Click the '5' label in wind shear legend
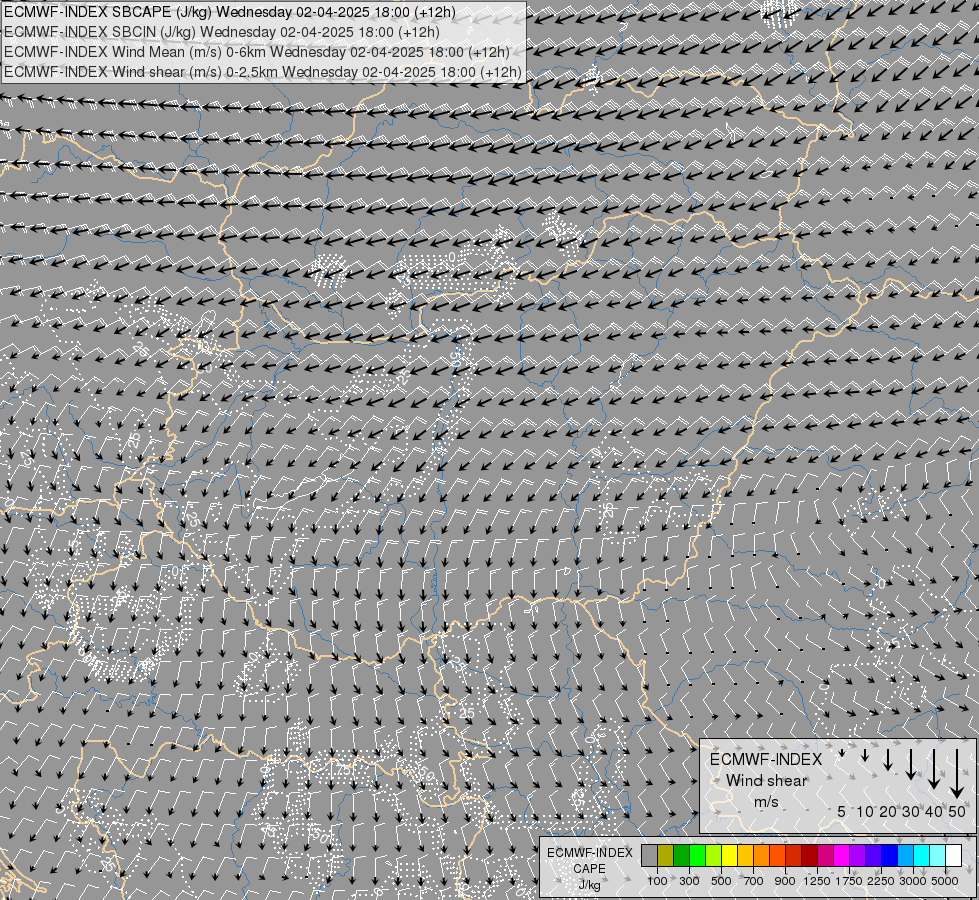Viewport: 979px width, 900px height. click(x=842, y=811)
